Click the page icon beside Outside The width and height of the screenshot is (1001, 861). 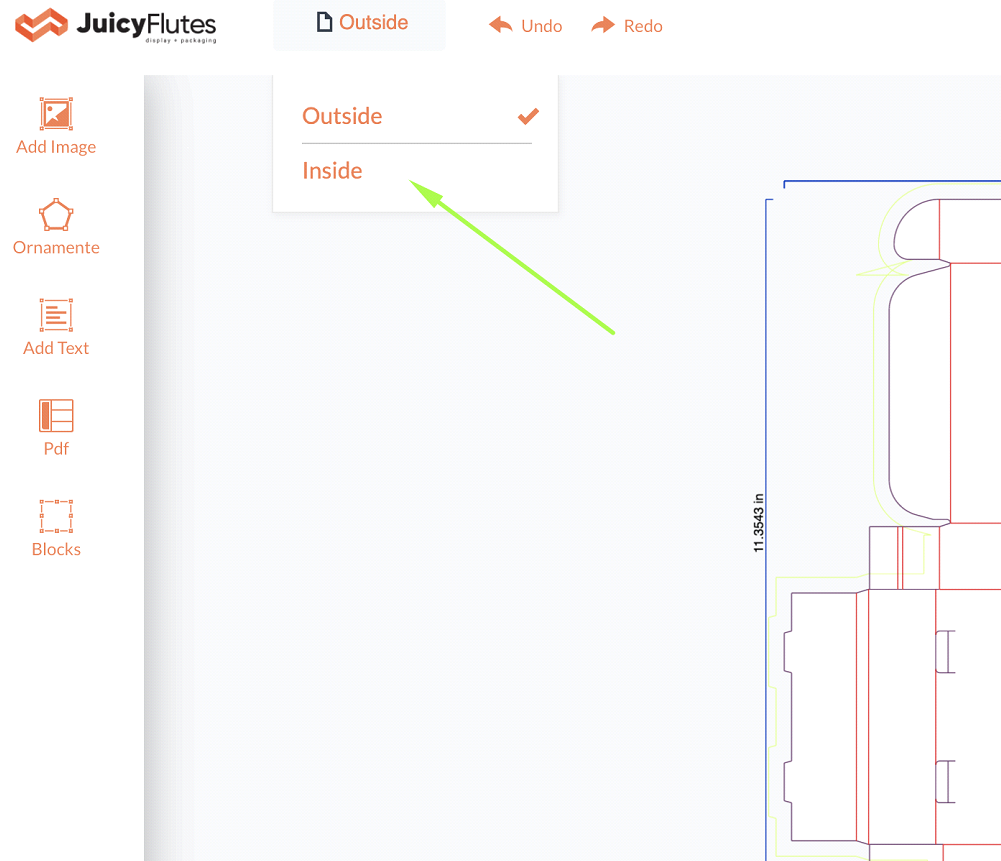[324, 22]
